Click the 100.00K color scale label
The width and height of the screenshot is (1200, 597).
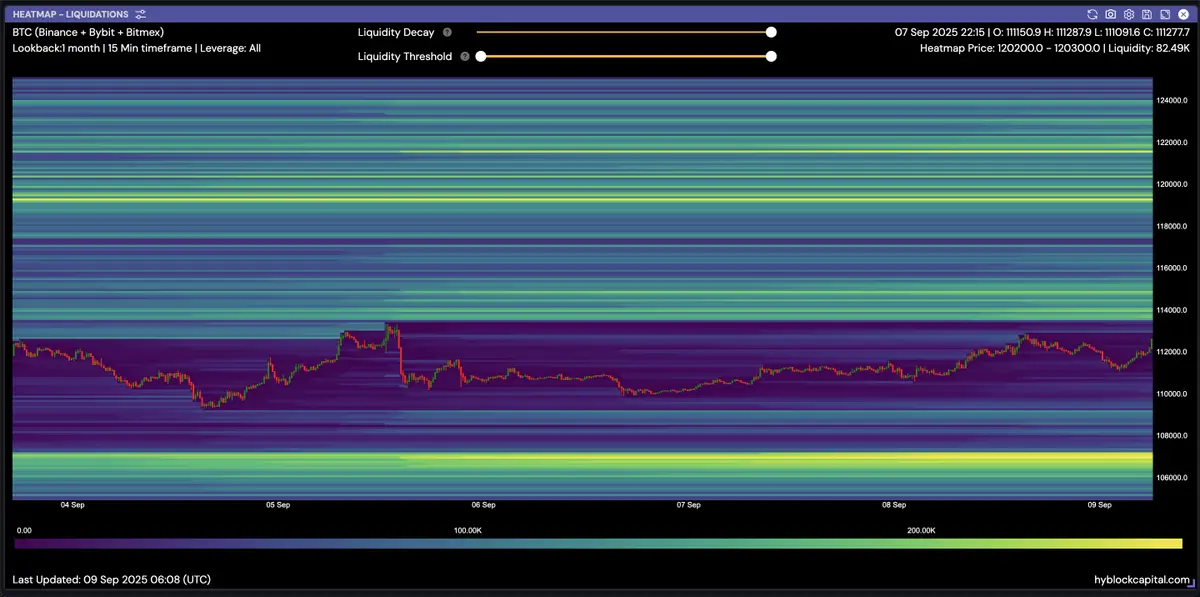tap(468, 530)
